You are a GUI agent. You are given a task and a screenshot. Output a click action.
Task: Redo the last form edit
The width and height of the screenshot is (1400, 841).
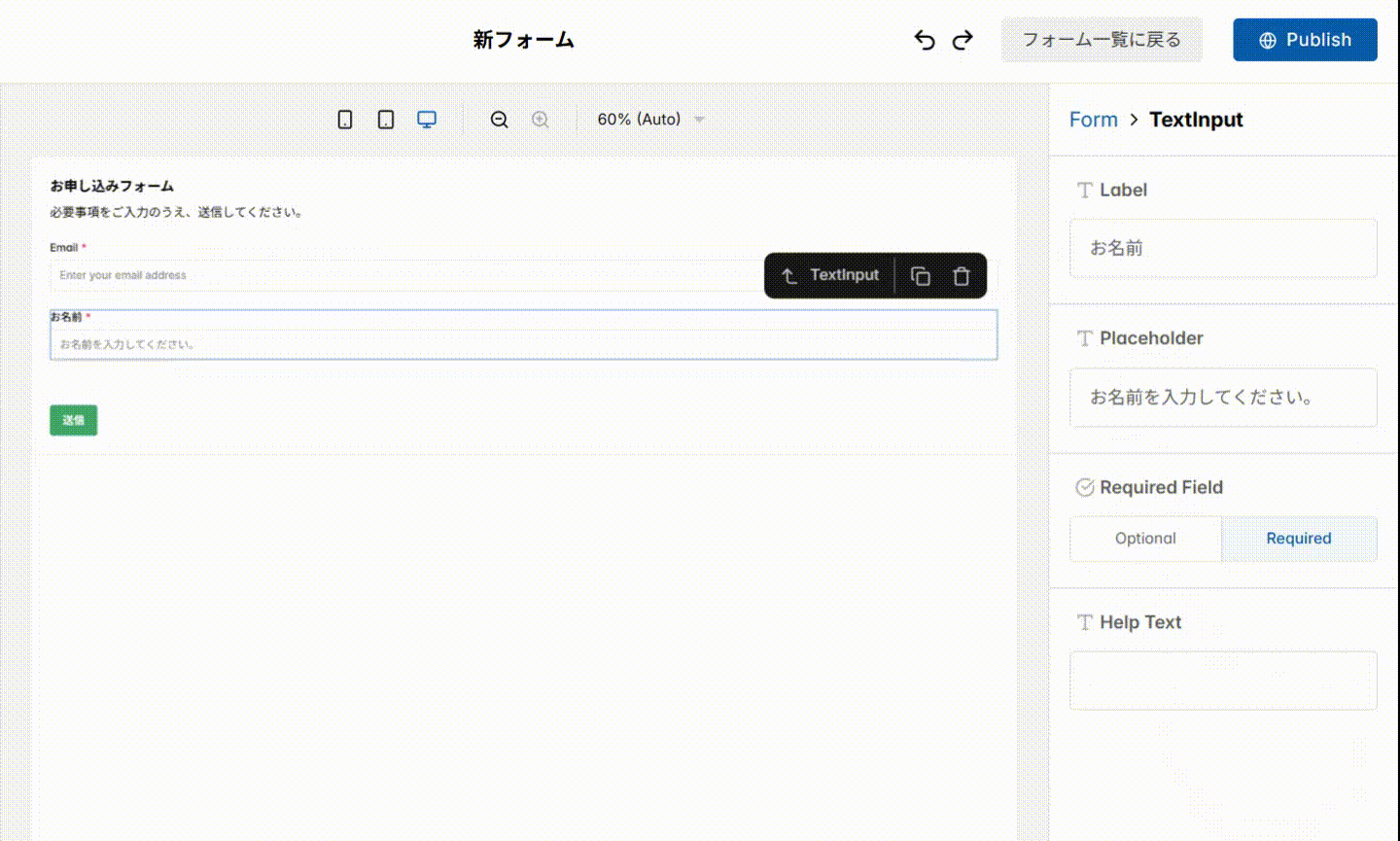[x=962, y=39]
